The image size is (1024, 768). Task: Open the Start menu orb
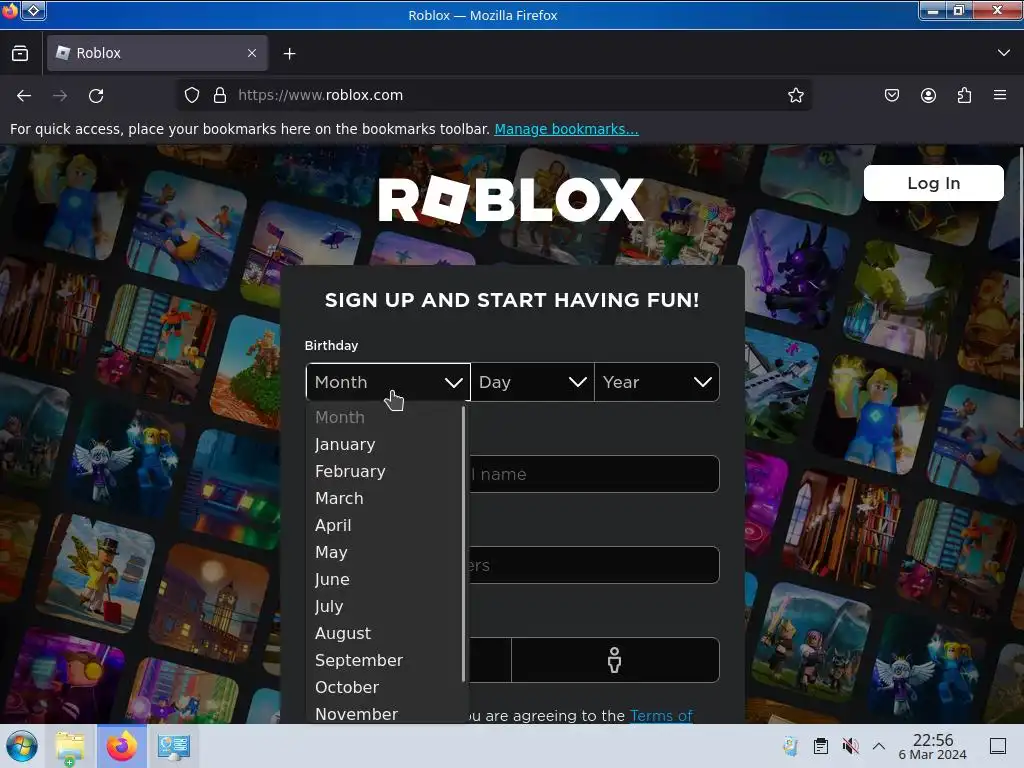point(22,746)
